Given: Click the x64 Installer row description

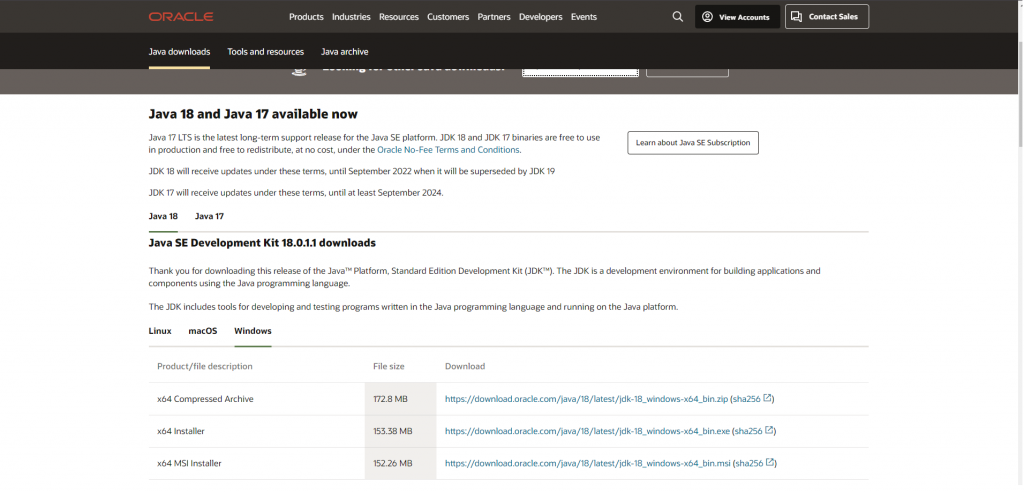Looking at the screenshot, I should (x=181, y=431).
